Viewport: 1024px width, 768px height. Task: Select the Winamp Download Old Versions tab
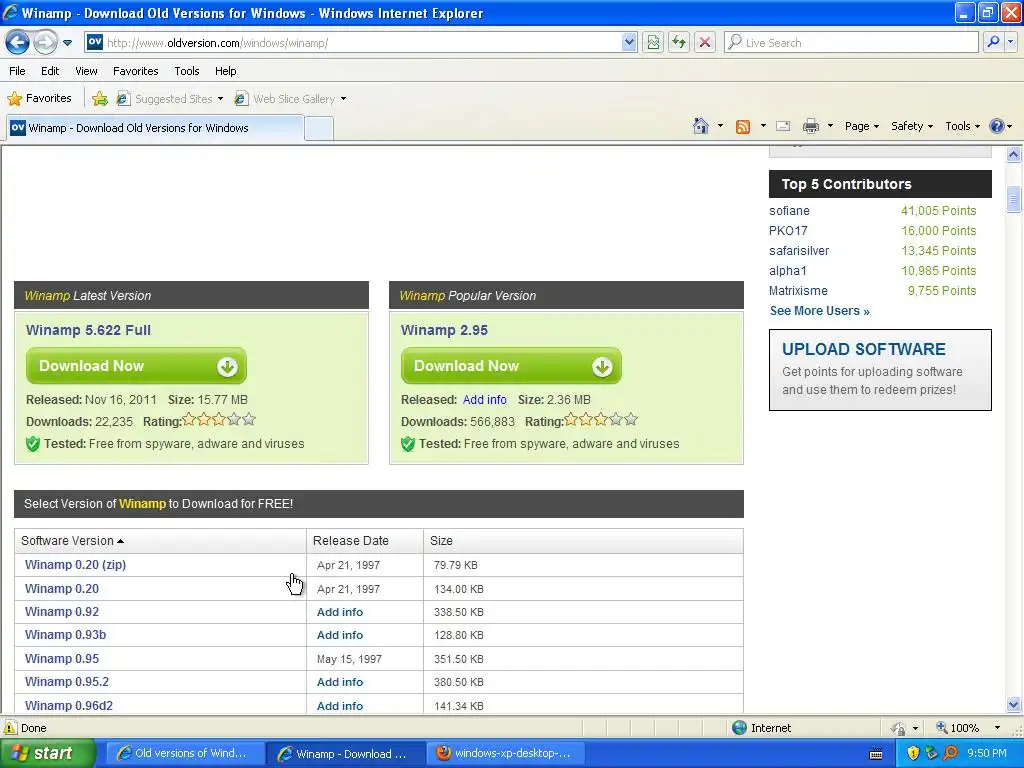pyautogui.click(x=155, y=128)
